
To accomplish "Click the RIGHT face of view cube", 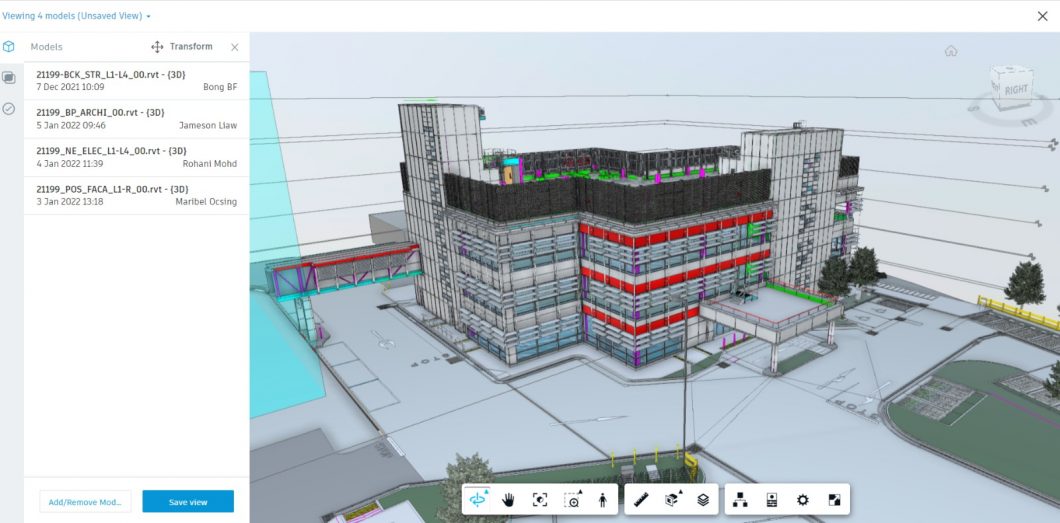I will pyautogui.click(x=1016, y=89).
